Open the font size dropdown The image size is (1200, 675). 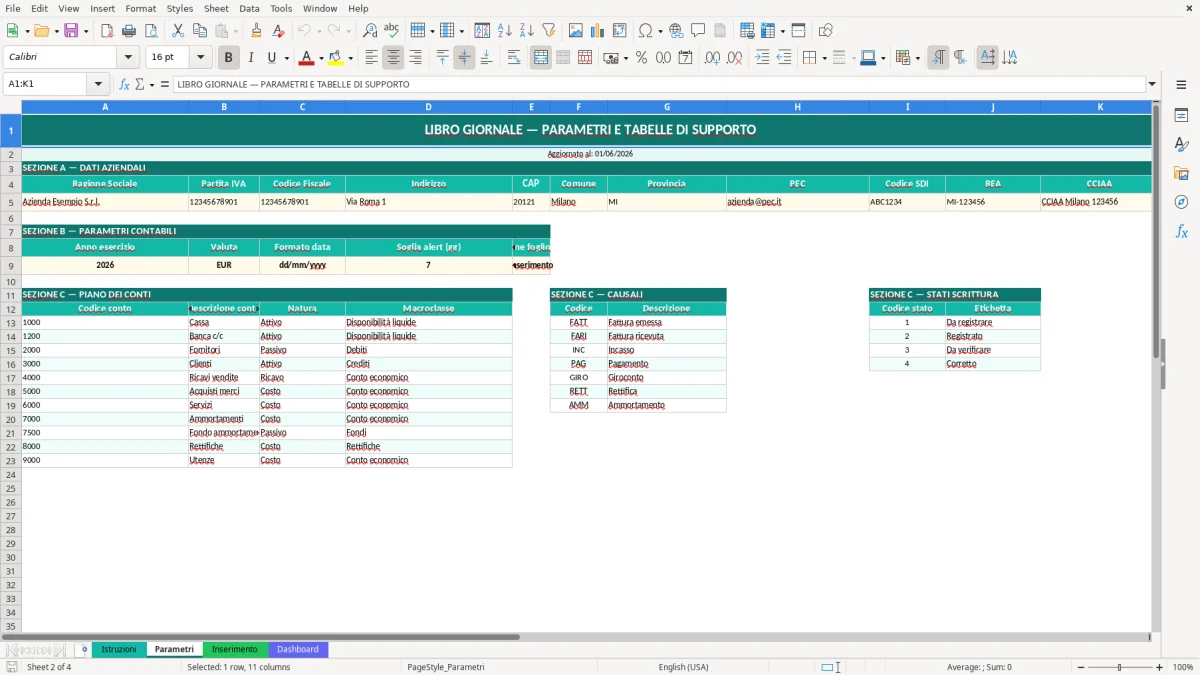[200, 58]
